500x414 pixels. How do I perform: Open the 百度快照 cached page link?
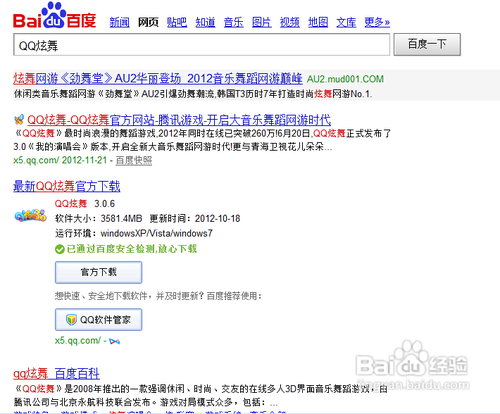coord(134,160)
